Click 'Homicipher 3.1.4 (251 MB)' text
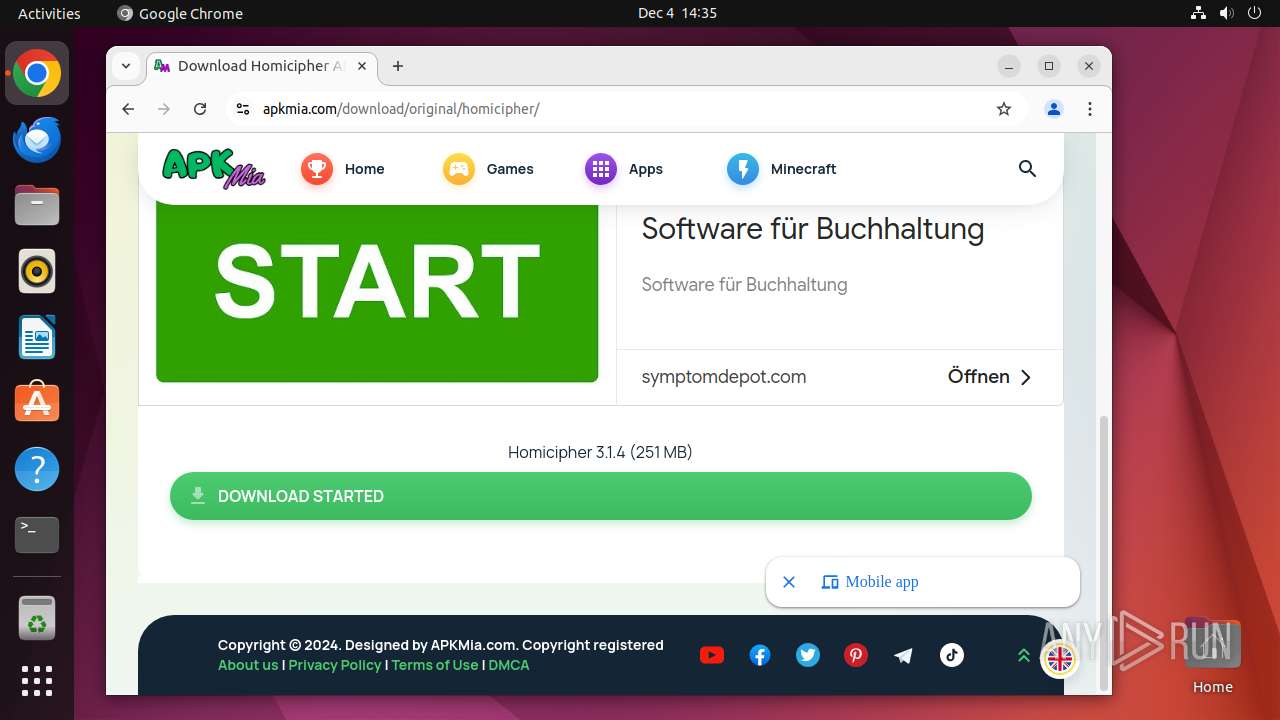The height and width of the screenshot is (720, 1280). (x=600, y=452)
